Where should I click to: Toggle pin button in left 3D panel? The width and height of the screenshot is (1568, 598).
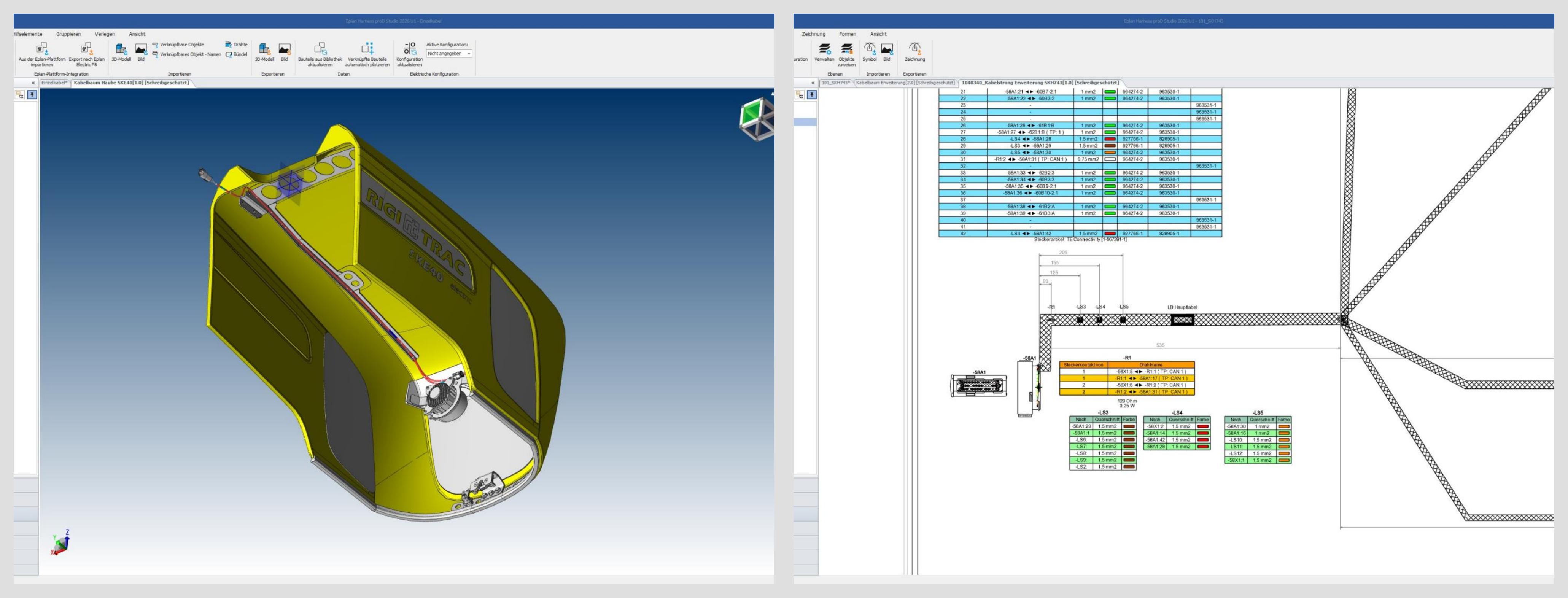[32, 95]
